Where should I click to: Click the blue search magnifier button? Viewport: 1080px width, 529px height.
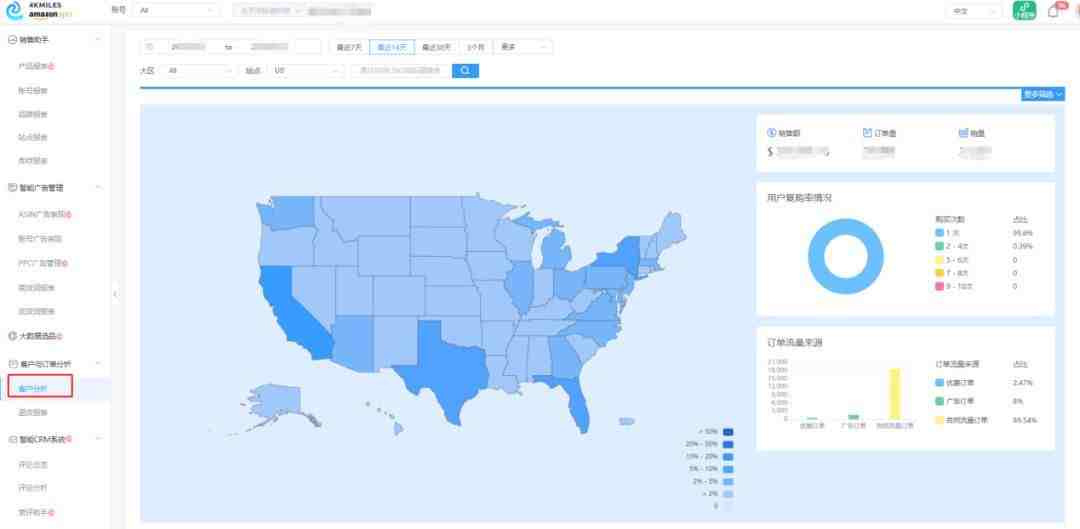point(465,70)
